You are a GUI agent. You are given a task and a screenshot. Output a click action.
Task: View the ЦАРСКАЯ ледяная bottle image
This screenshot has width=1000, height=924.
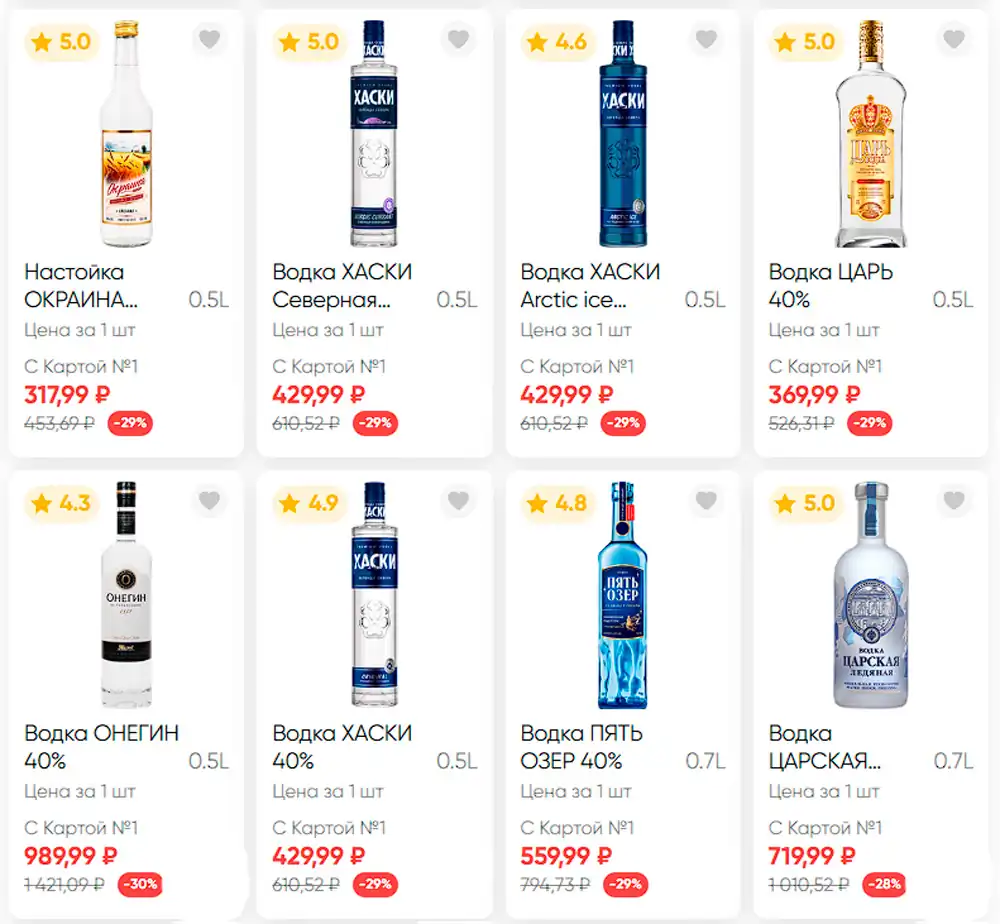pyautogui.click(x=871, y=594)
